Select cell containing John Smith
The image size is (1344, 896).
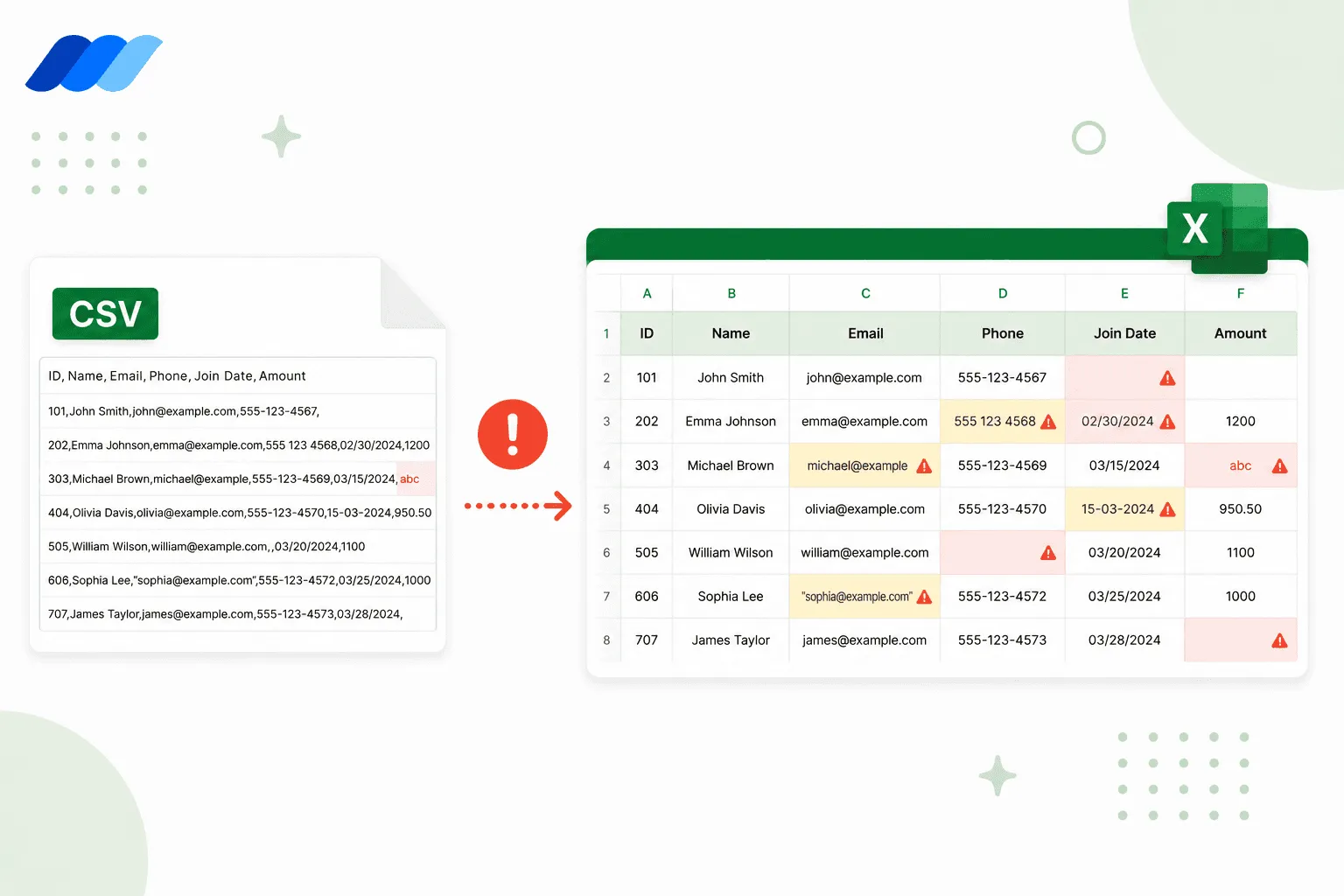point(731,378)
